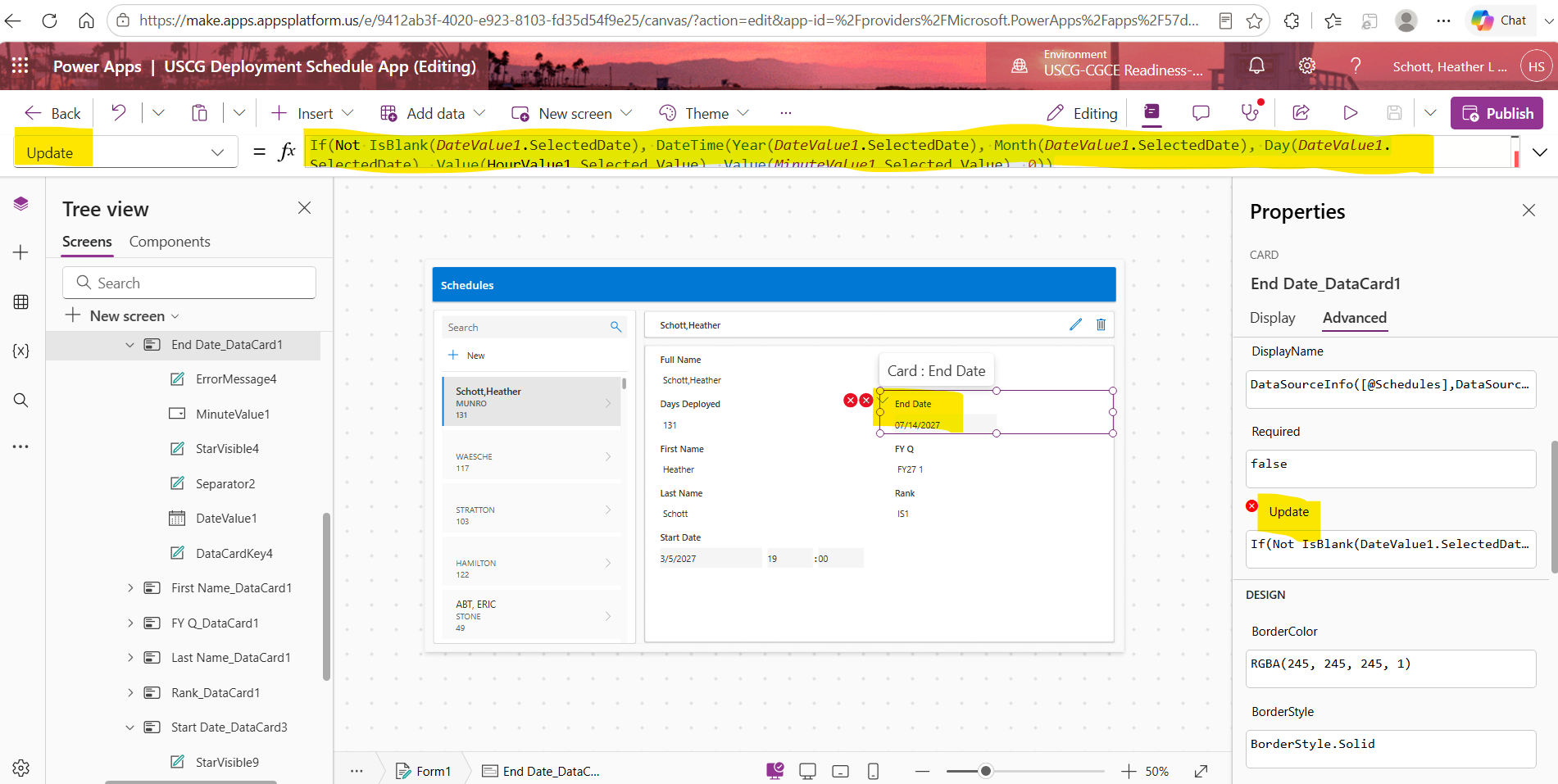Open the App checker stethoscope icon

click(x=1251, y=112)
